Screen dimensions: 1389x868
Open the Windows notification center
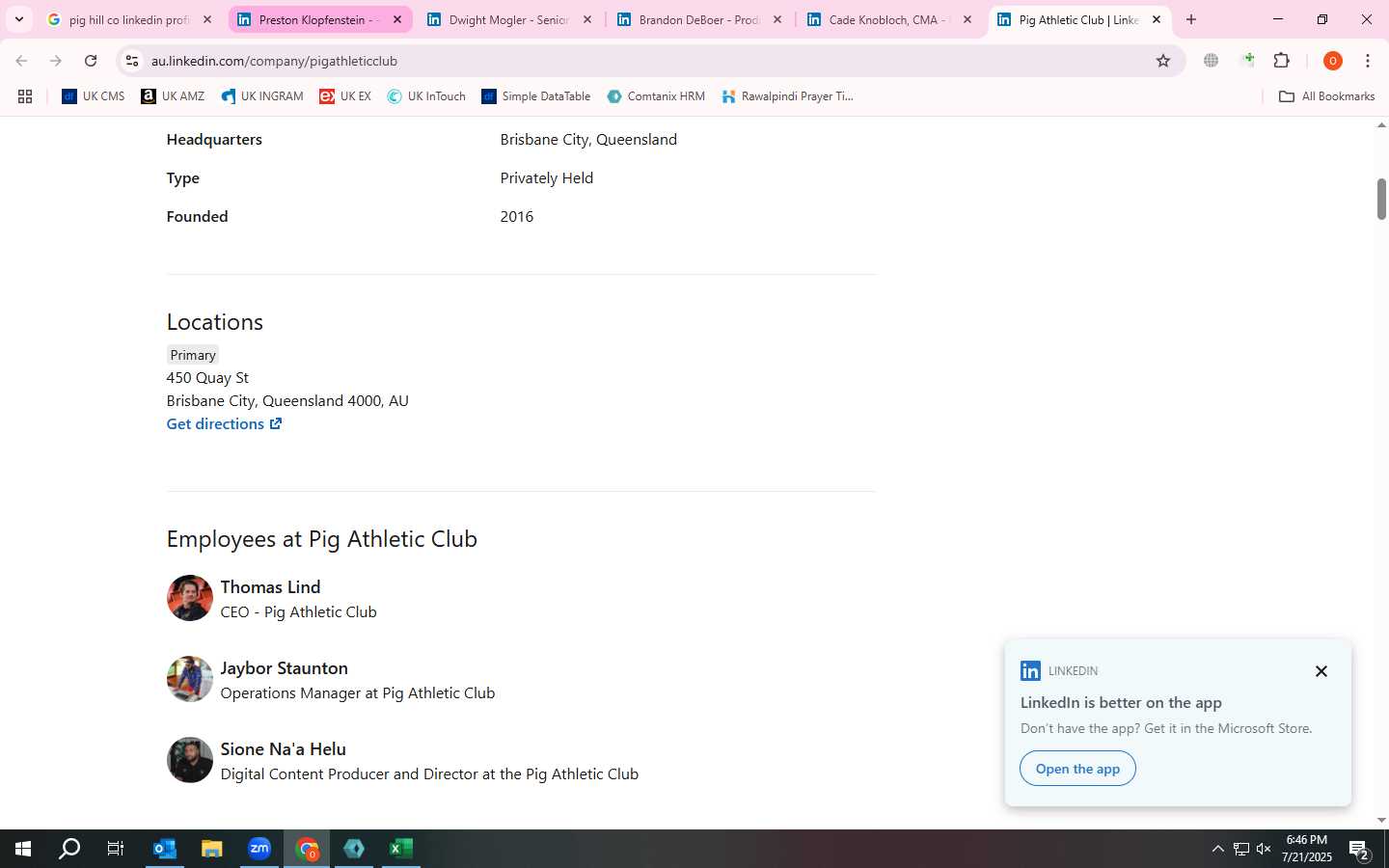[x=1360, y=849]
